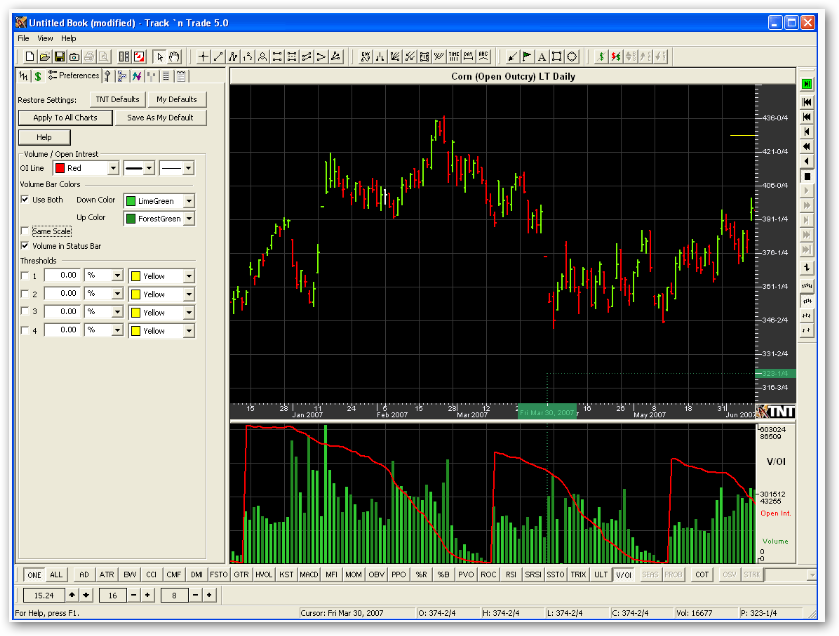Click the camera snapshot icon
Screen dimensions: 839x636
tap(74, 56)
